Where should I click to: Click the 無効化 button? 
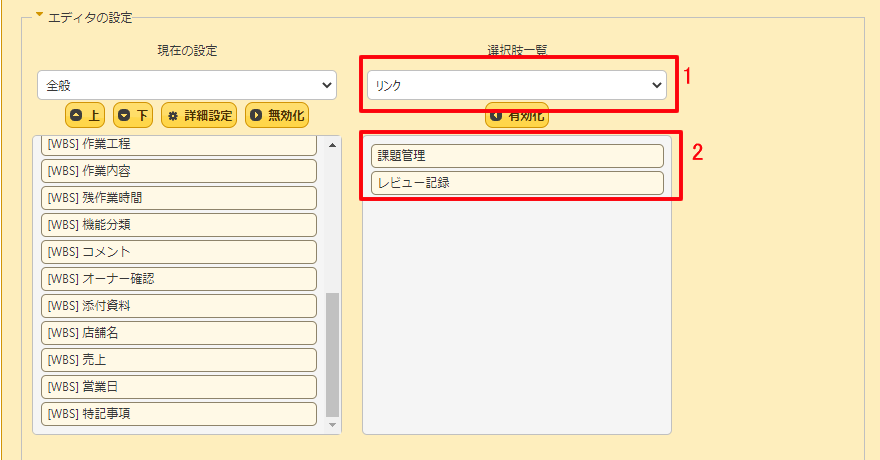click(277, 116)
